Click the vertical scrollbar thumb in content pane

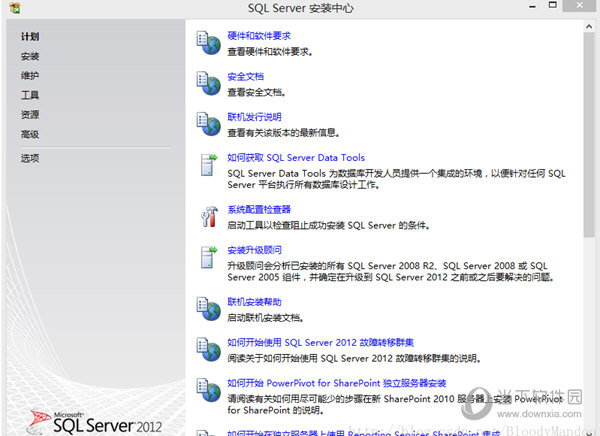coord(589,135)
